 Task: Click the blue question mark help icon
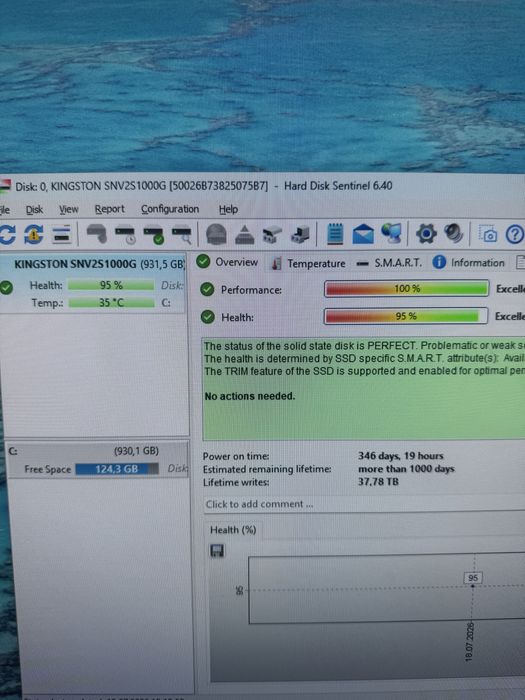point(515,234)
